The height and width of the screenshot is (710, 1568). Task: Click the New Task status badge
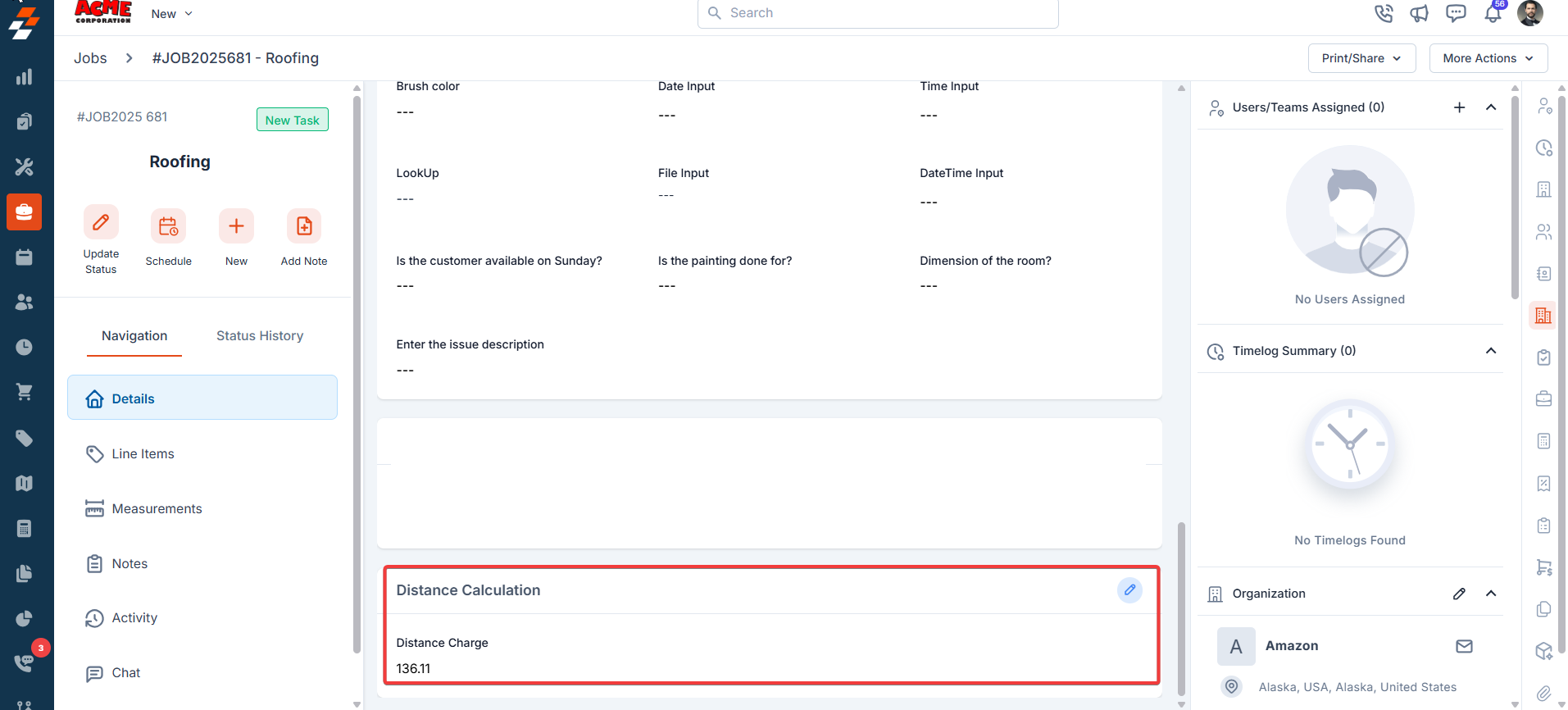293,120
